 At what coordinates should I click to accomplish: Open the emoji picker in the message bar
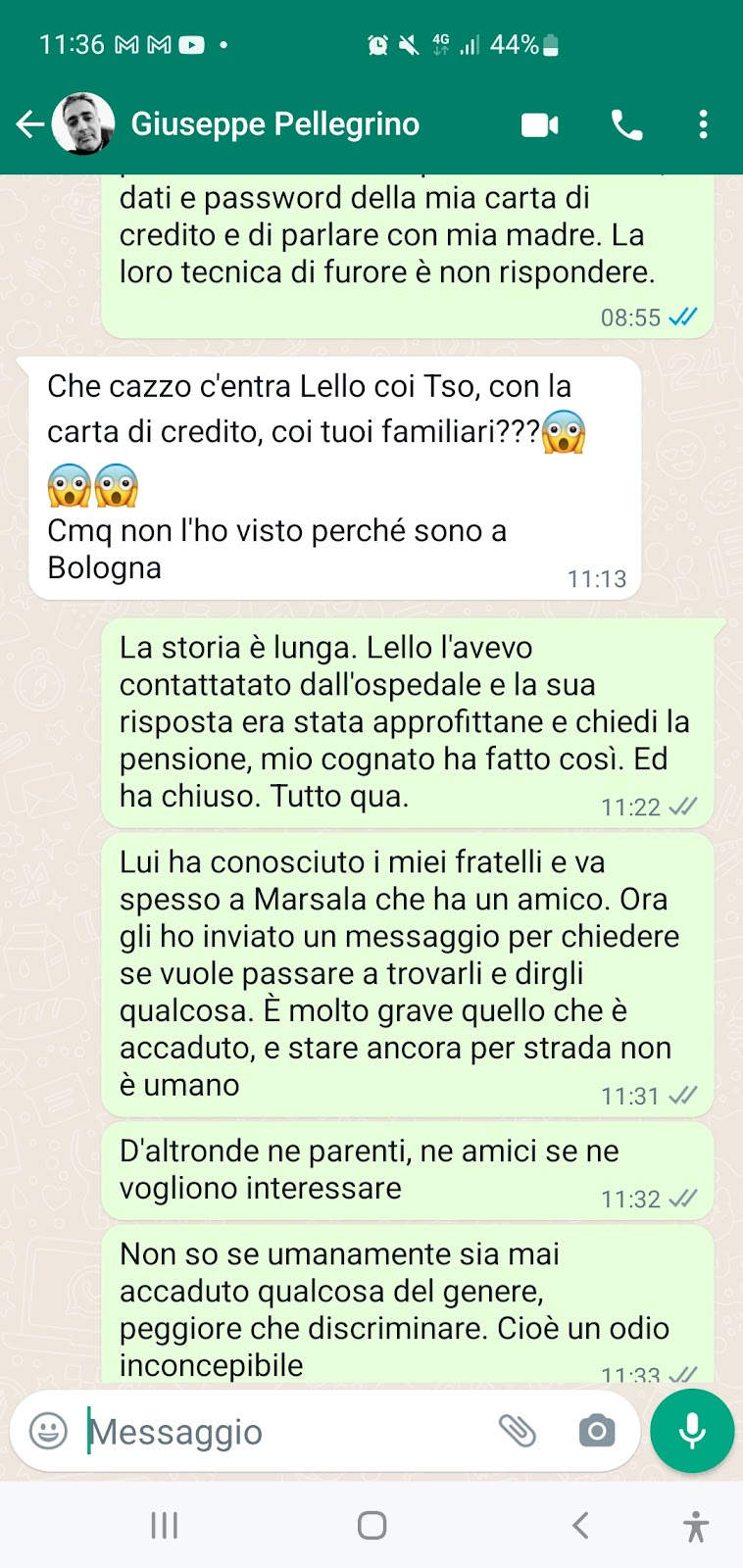point(49,1431)
